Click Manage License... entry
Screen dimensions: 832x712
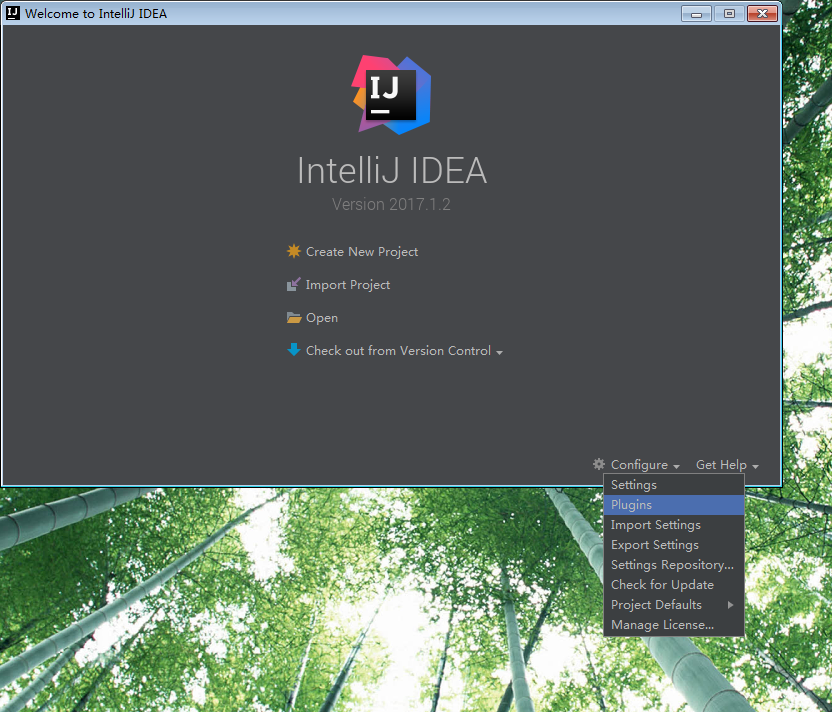pyautogui.click(x=673, y=625)
